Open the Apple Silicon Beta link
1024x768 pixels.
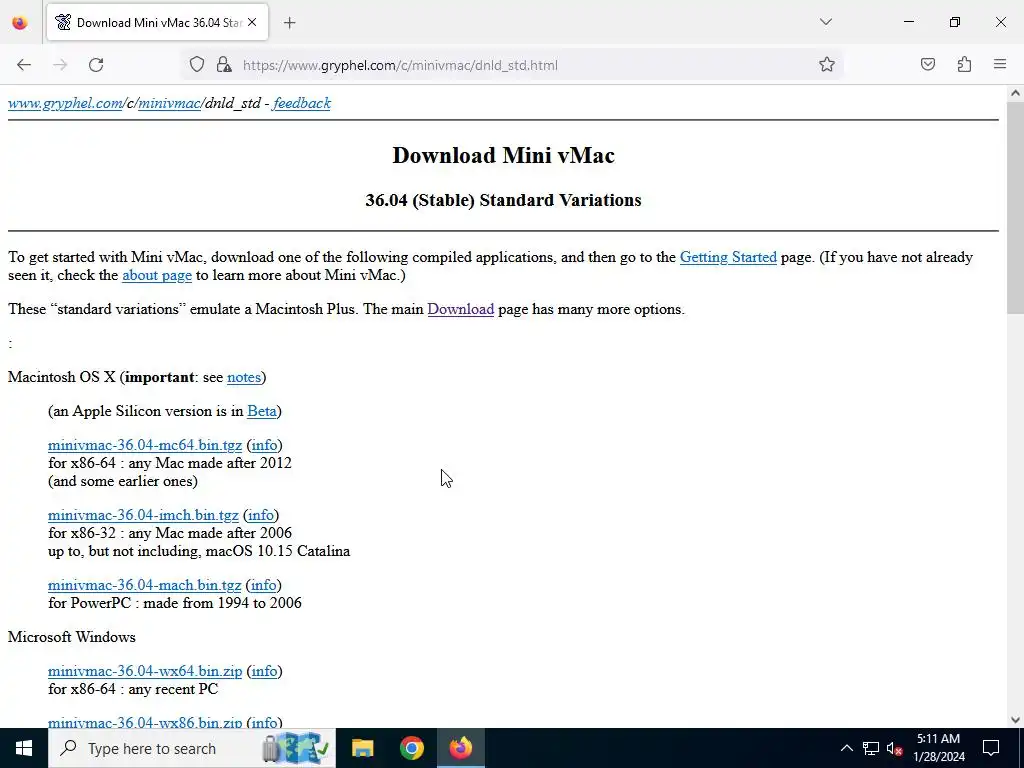click(x=261, y=411)
